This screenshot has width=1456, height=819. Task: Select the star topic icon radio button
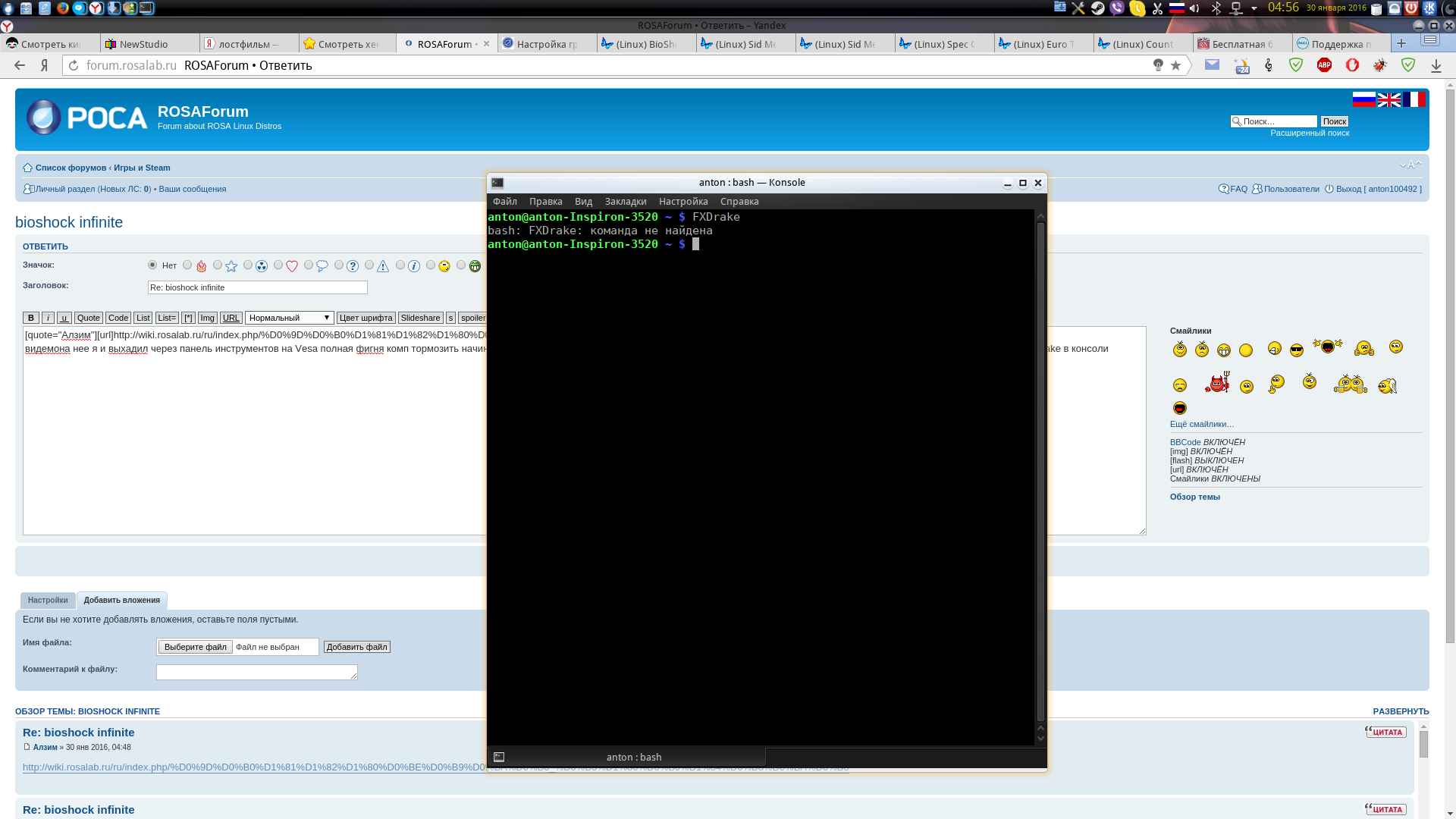point(218,265)
